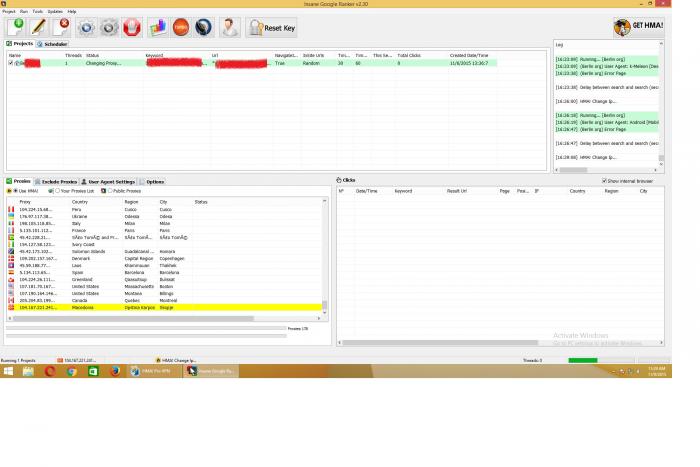This screenshot has height=467, width=700.
Task: Click the dark blue globe toolbar icon
Action: [204, 28]
